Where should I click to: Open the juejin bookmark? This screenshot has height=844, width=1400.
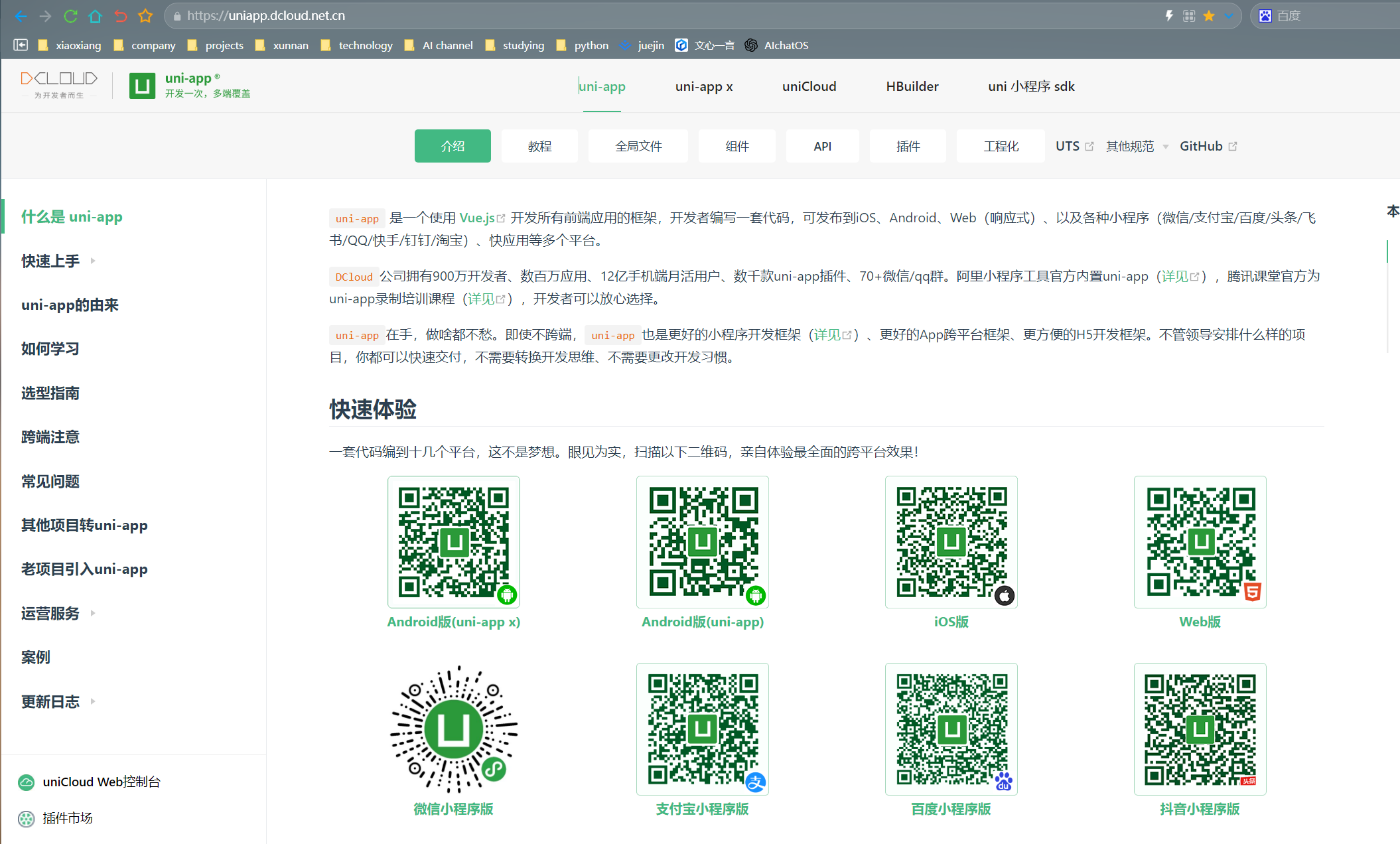[642, 45]
